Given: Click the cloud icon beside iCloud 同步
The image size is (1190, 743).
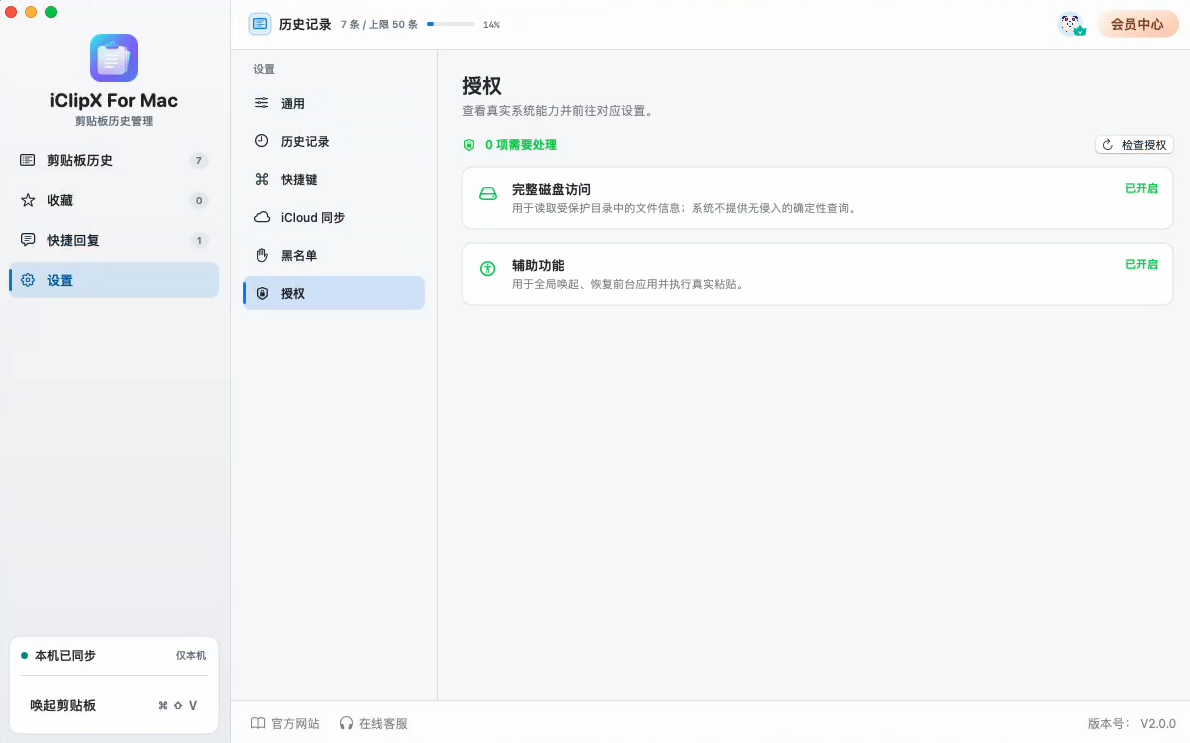Looking at the screenshot, I should coord(262,217).
